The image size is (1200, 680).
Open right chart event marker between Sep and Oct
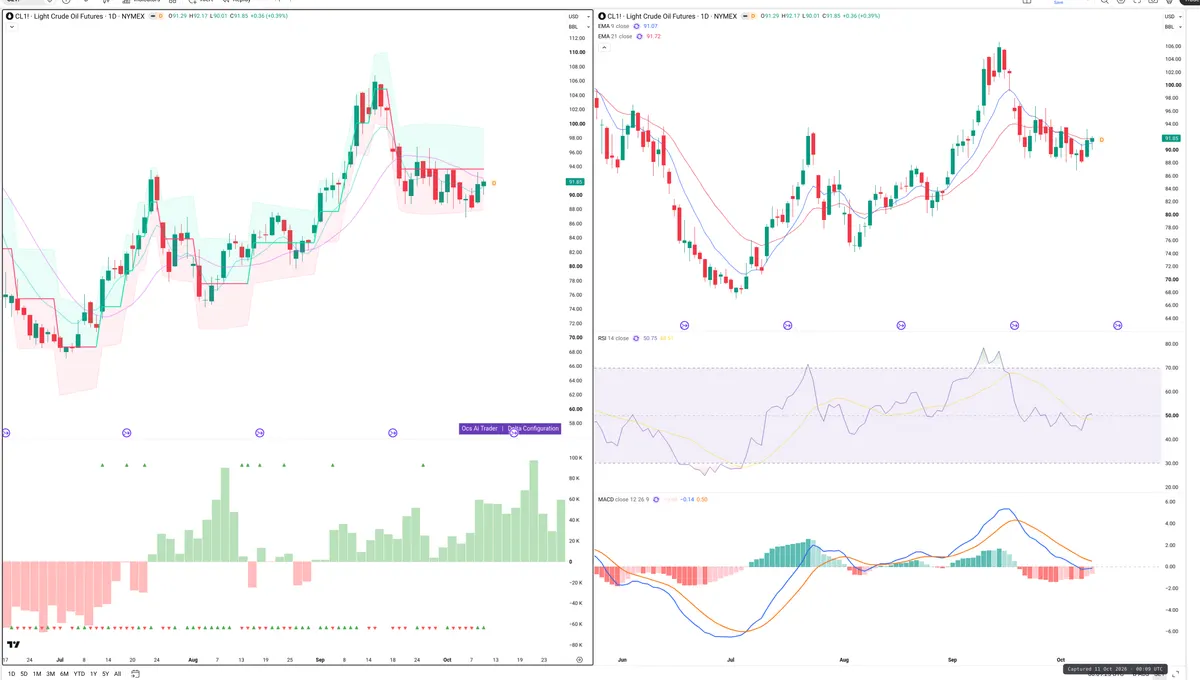[x=1014, y=325]
